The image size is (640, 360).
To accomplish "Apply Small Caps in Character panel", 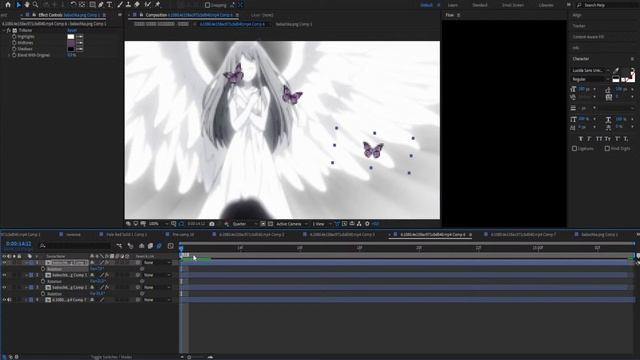I will click(x=608, y=139).
